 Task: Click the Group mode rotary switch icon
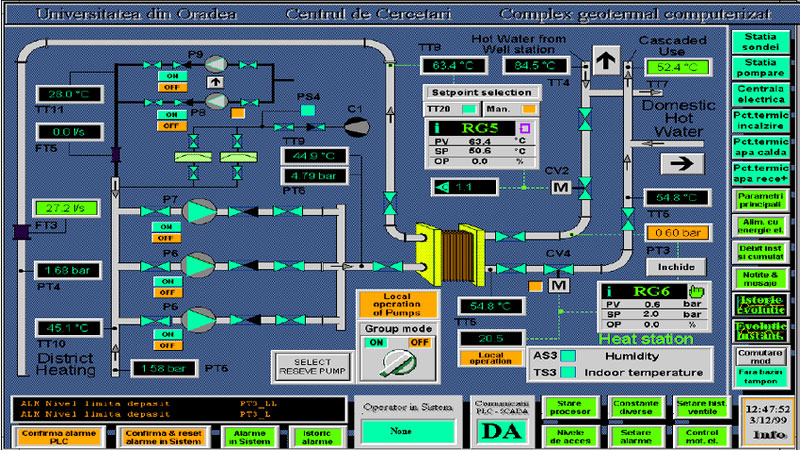point(392,362)
